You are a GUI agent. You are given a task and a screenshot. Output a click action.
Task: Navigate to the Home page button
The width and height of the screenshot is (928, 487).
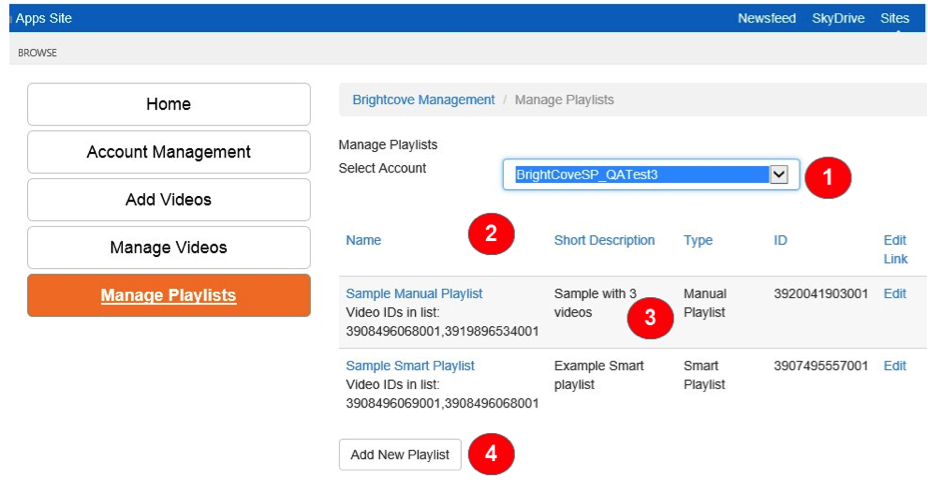(168, 104)
